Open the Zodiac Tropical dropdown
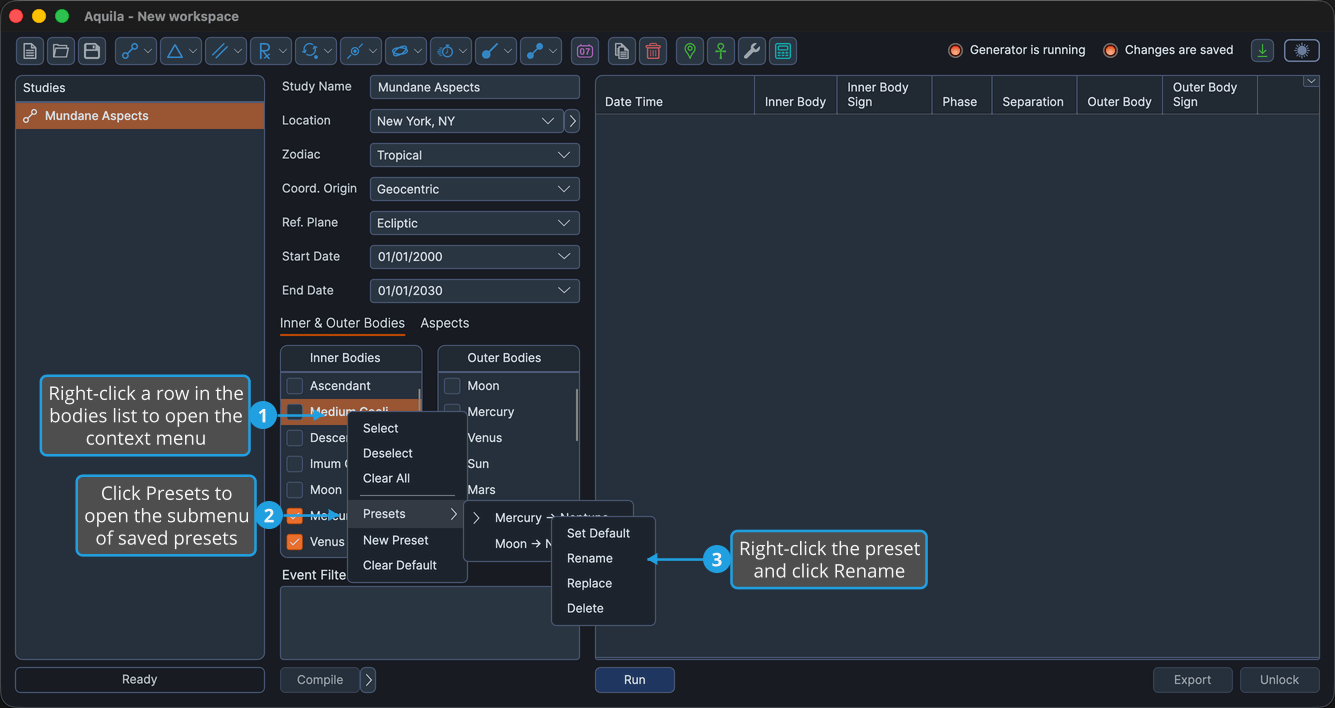Screen dimensions: 1335x708 [475, 155]
